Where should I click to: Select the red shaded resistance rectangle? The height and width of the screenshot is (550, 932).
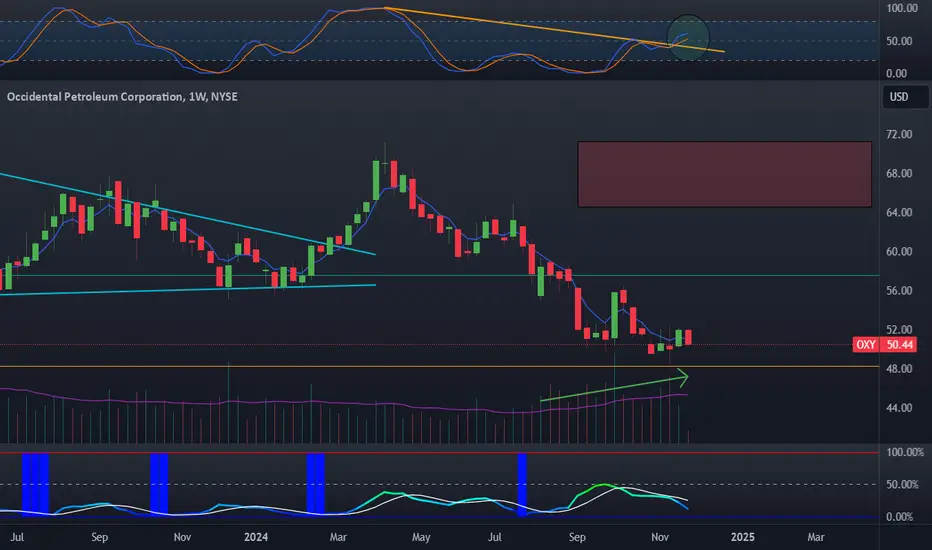(725, 174)
